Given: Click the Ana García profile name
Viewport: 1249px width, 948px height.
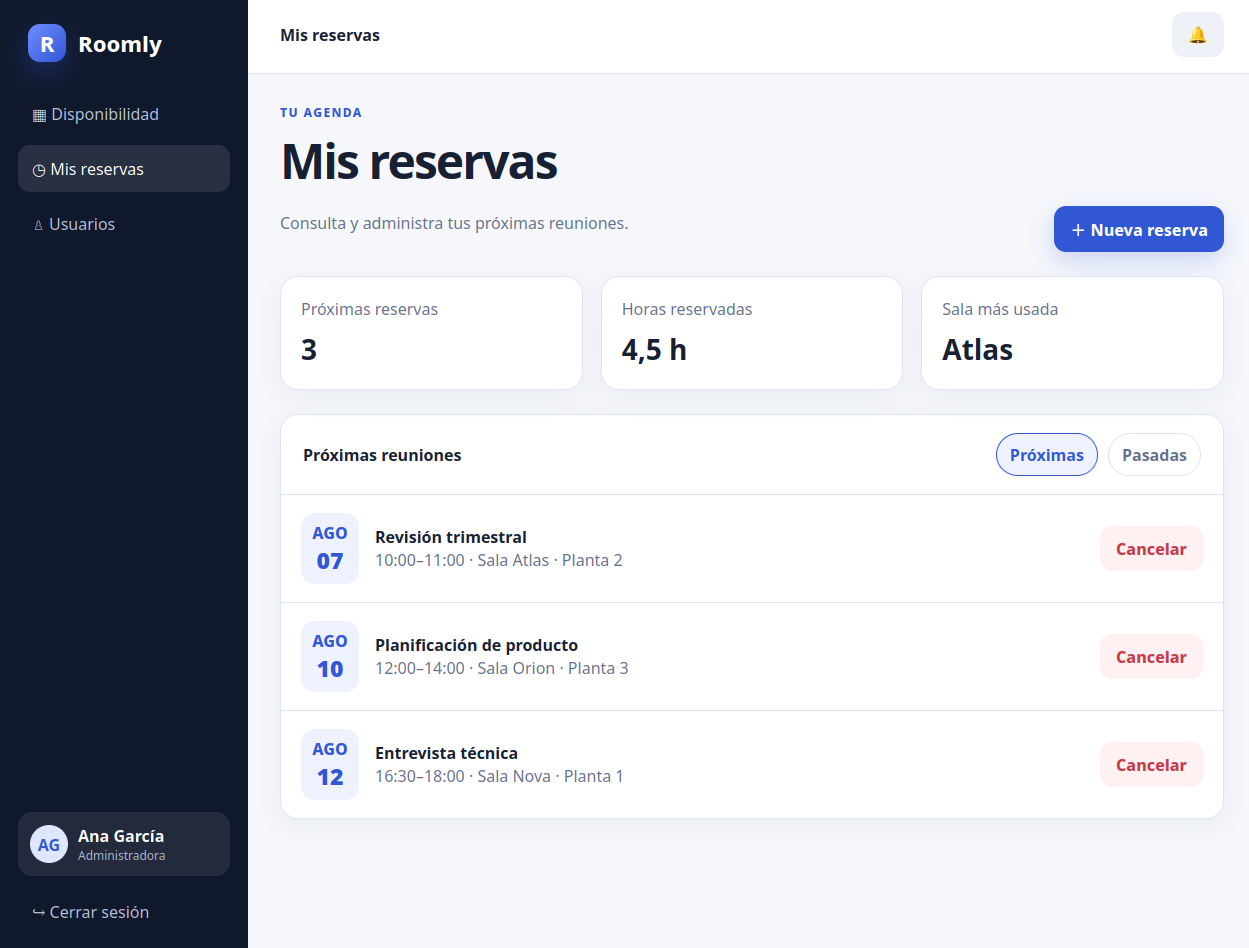Looking at the screenshot, I should tap(121, 836).
